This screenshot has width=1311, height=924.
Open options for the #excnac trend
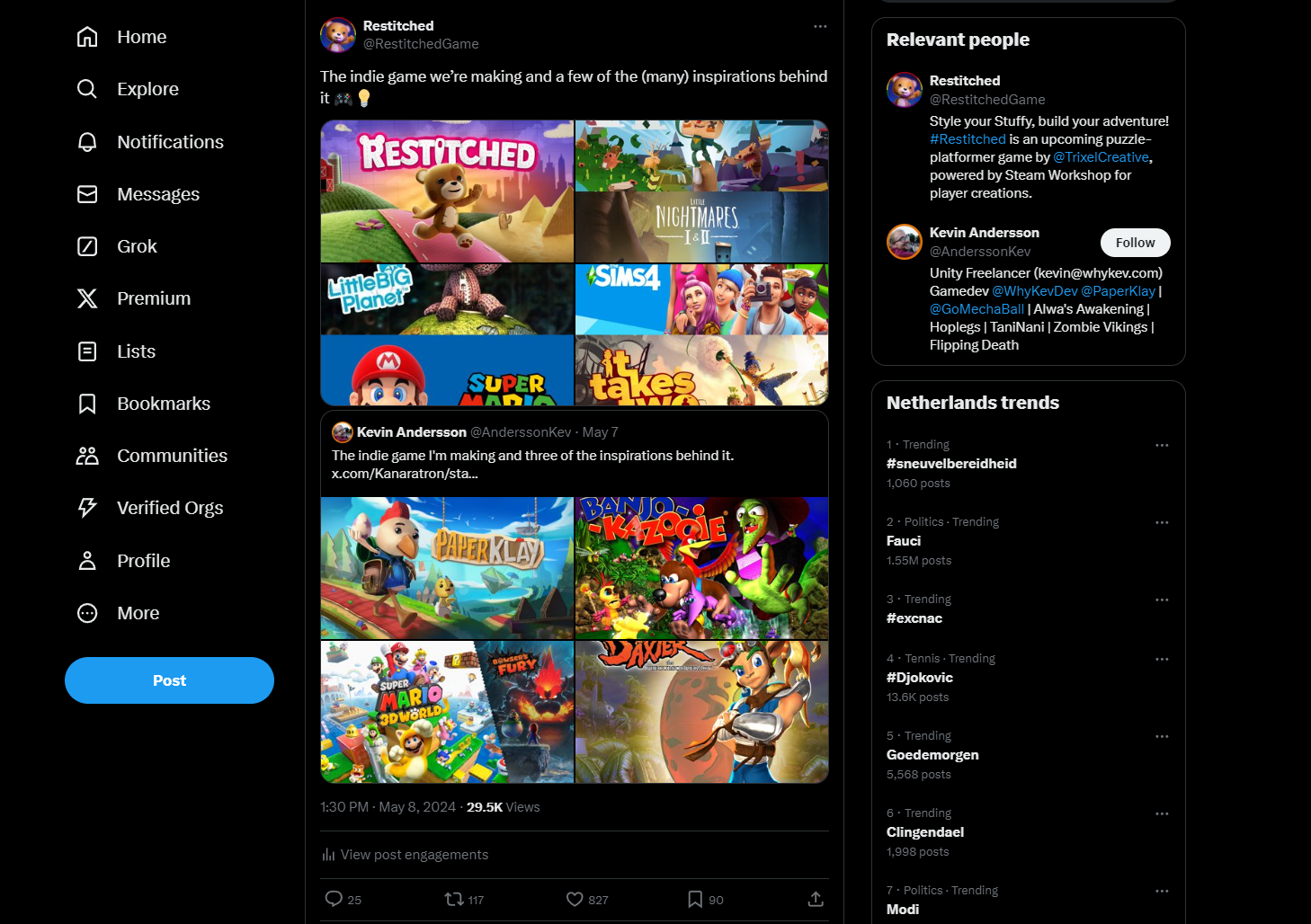pos(1162,600)
